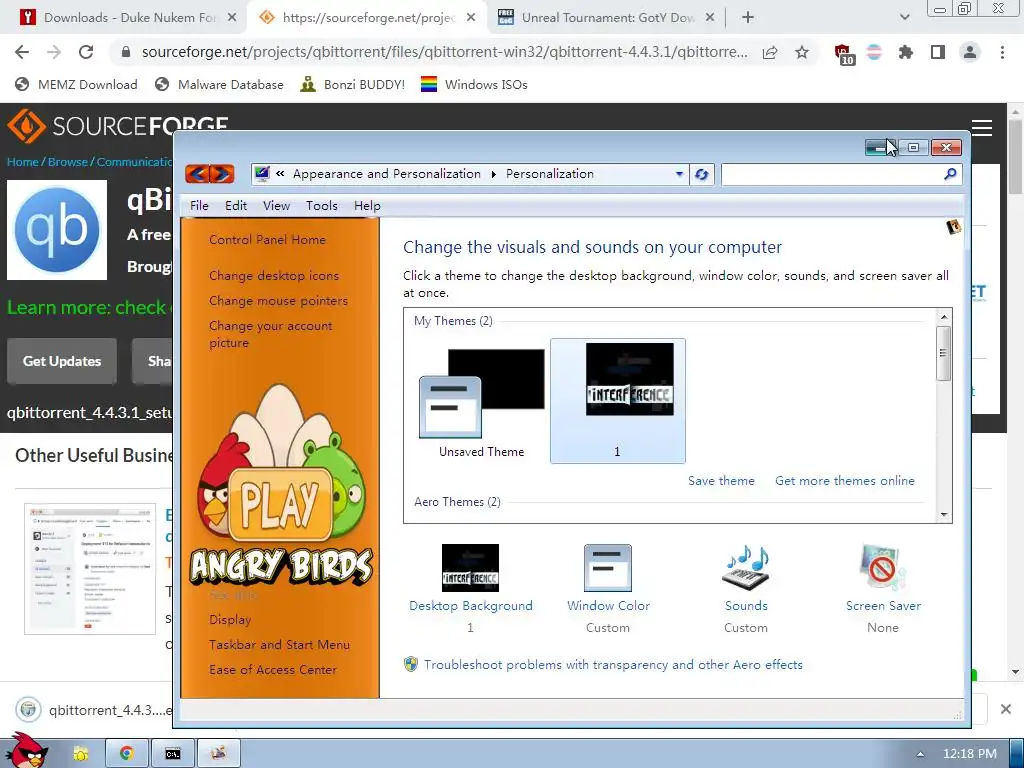Click the Angry Birds start button
This screenshot has height=768, width=1024.
[25, 751]
